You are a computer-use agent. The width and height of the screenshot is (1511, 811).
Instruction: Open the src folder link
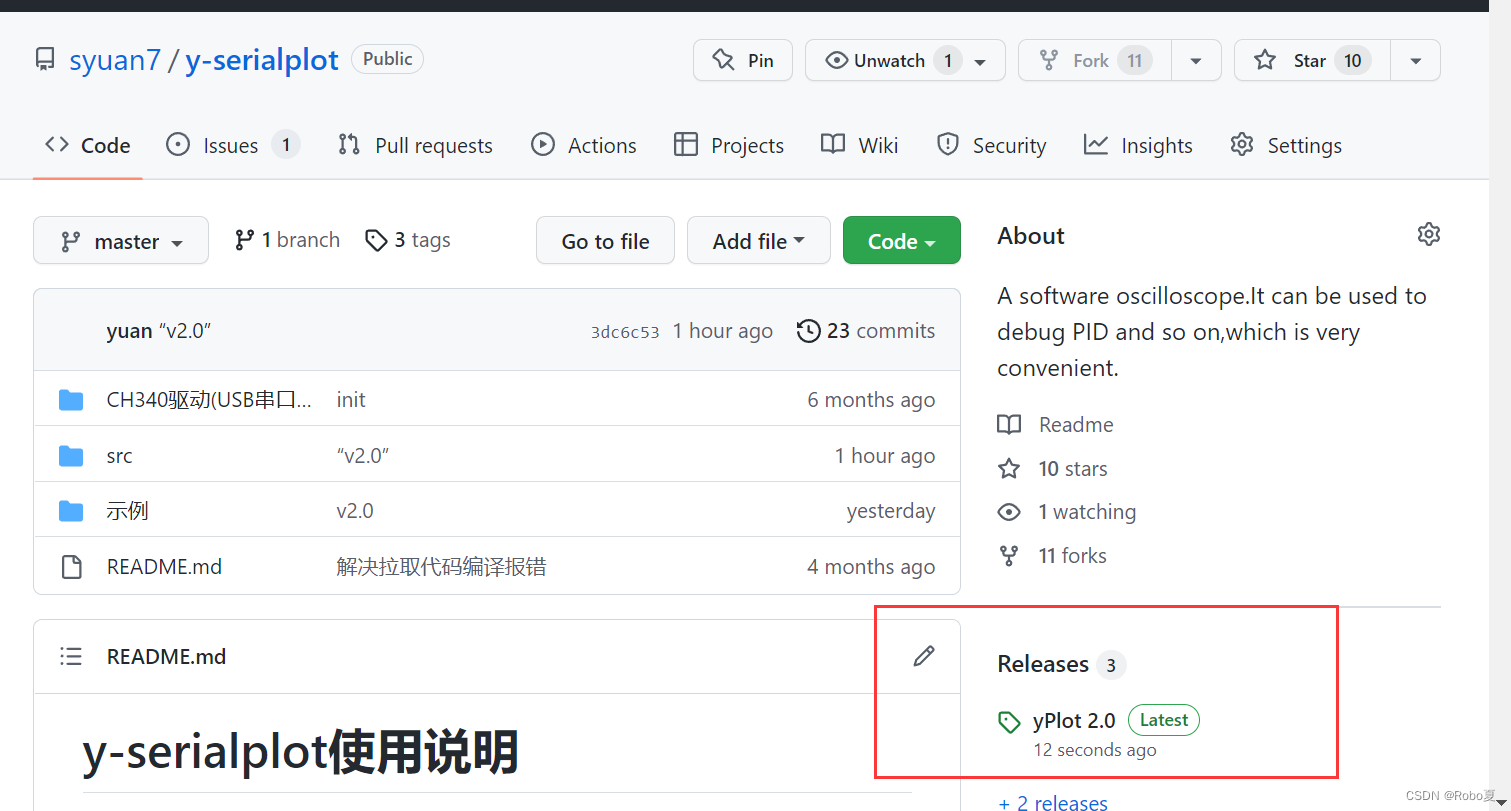(119, 456)
